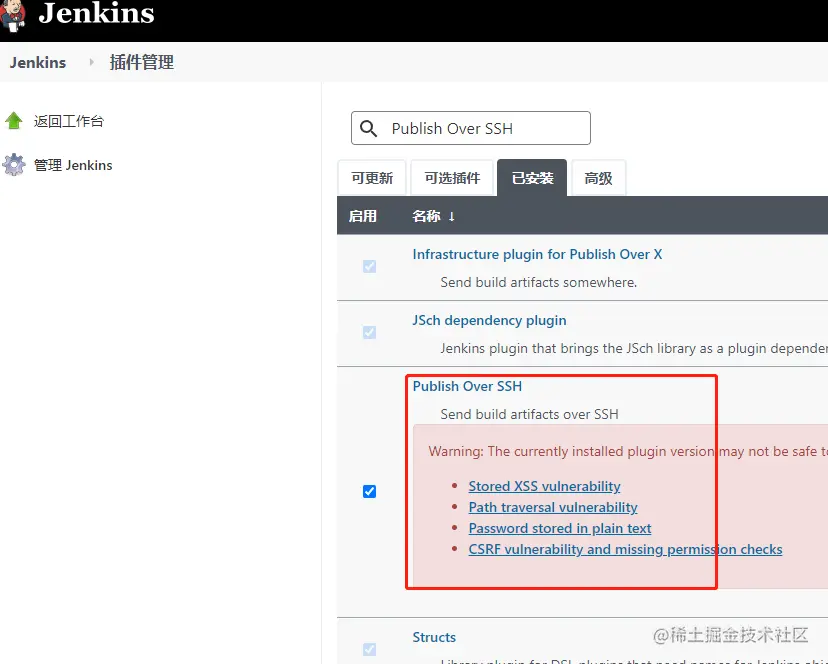Go back via 返回工作台 link
This screenshot has width=828, height=664.
[69, 121]
